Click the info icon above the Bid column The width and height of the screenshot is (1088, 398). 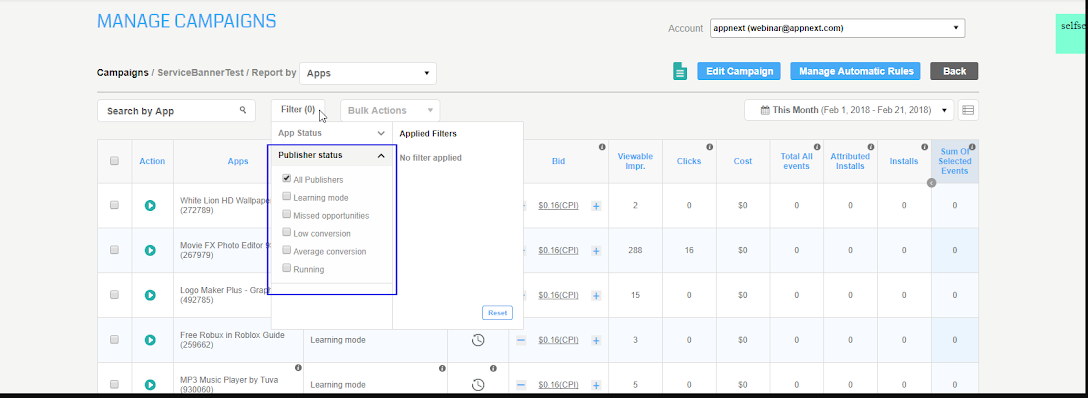click(602, 147)
